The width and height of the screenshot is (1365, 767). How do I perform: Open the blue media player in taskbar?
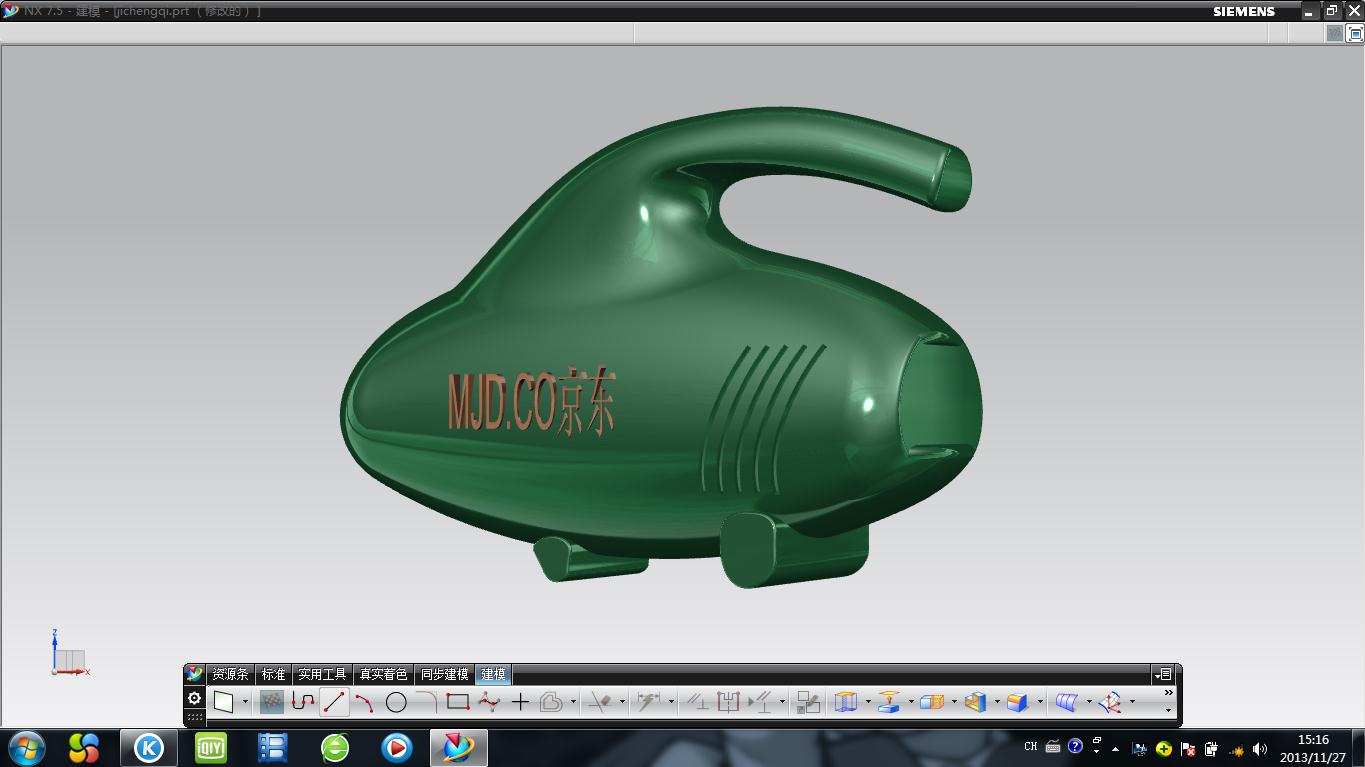397,747
